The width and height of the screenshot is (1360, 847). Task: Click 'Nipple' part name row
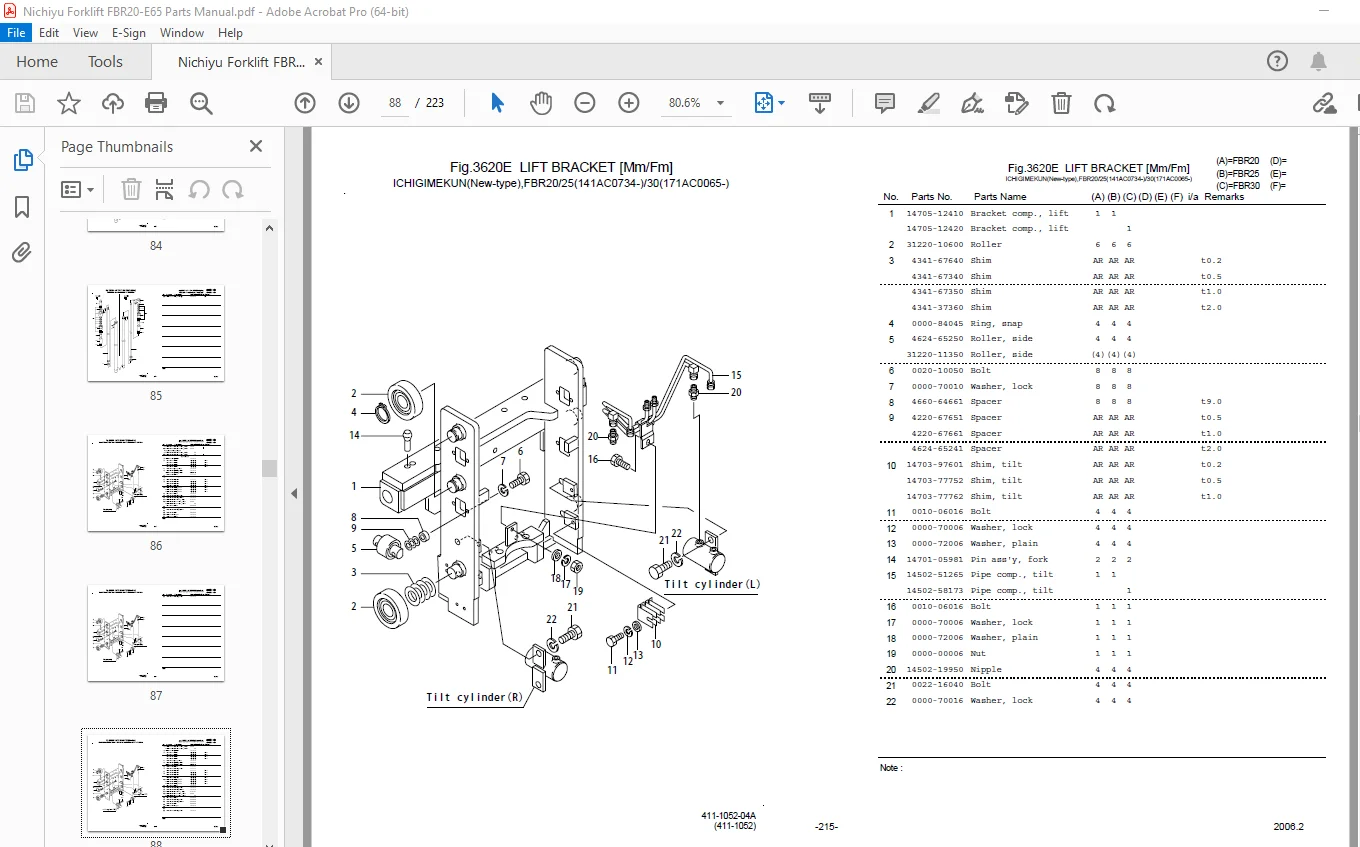(985, 669)
